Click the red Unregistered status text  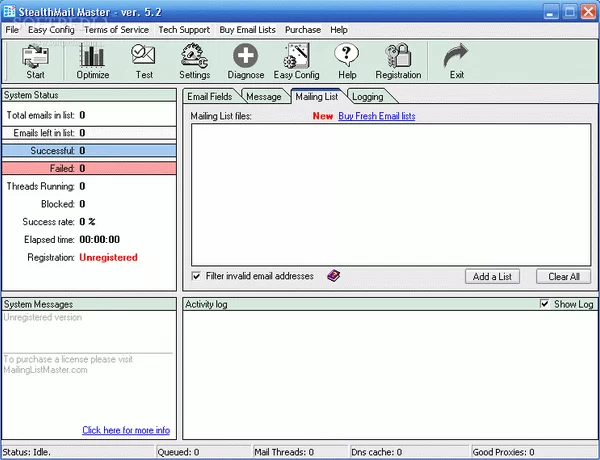click(108, 258)
